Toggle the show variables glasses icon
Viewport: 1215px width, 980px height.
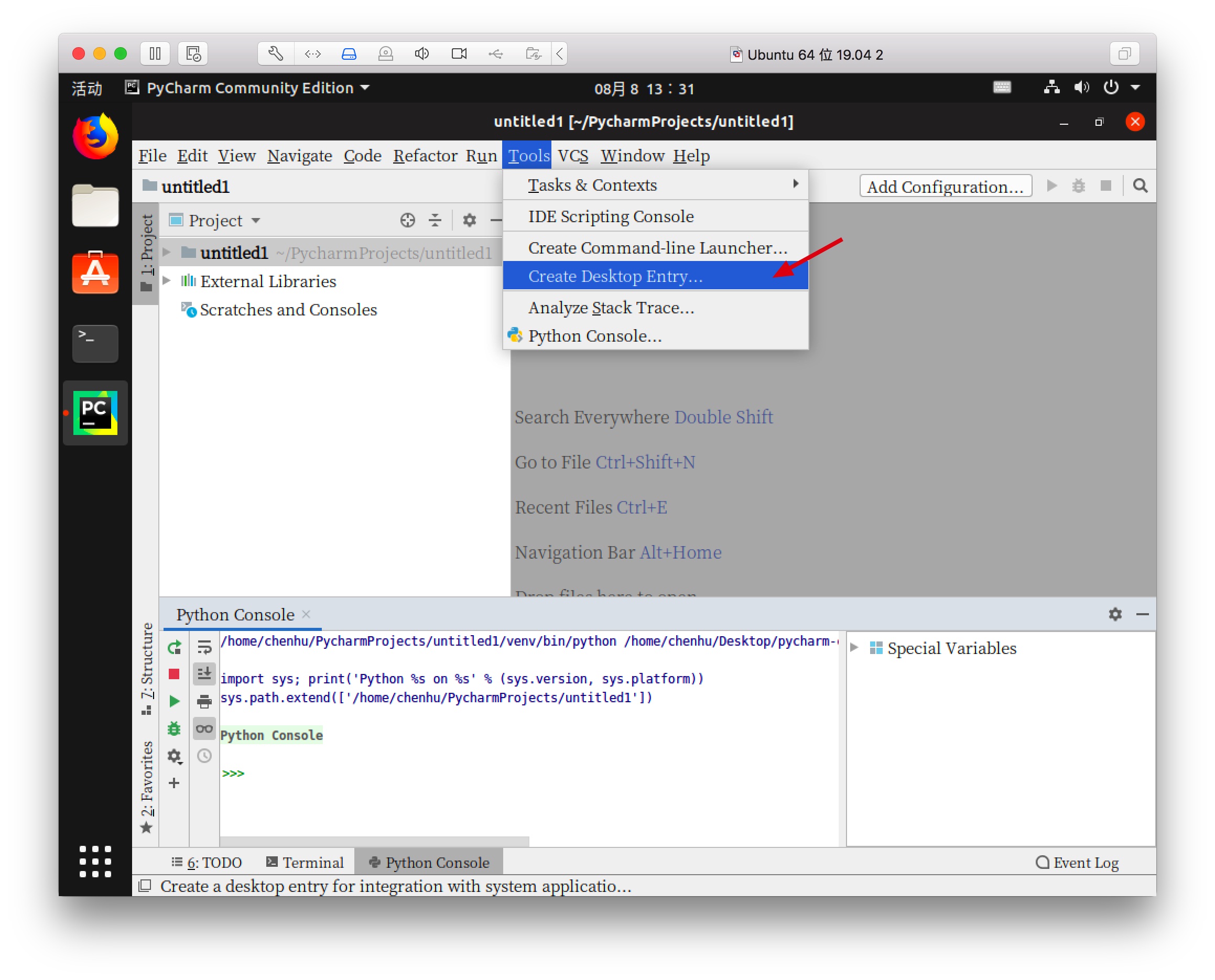point(204,729)
